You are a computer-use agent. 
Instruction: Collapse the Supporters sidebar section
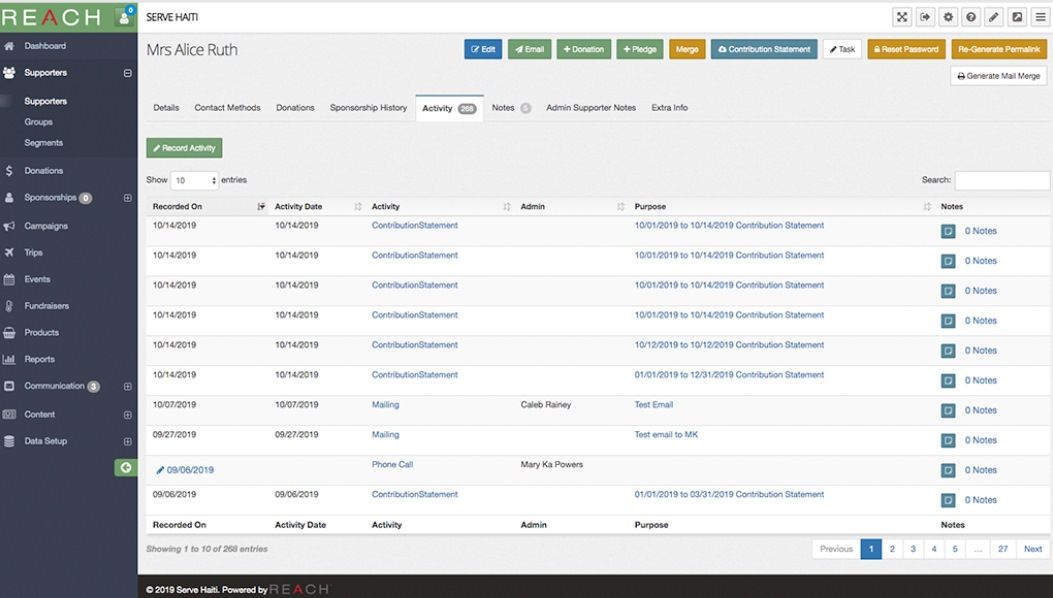tap(128, 73)
